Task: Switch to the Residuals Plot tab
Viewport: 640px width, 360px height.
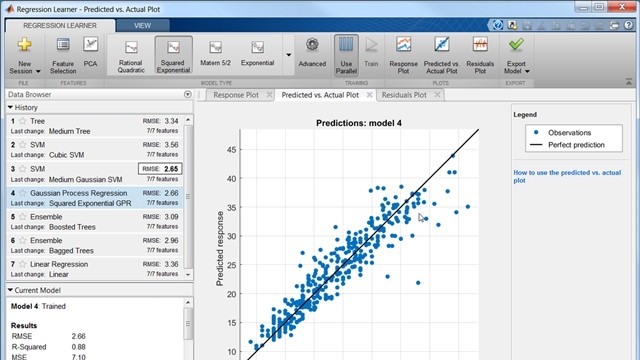Action: [x=404, y=95]
